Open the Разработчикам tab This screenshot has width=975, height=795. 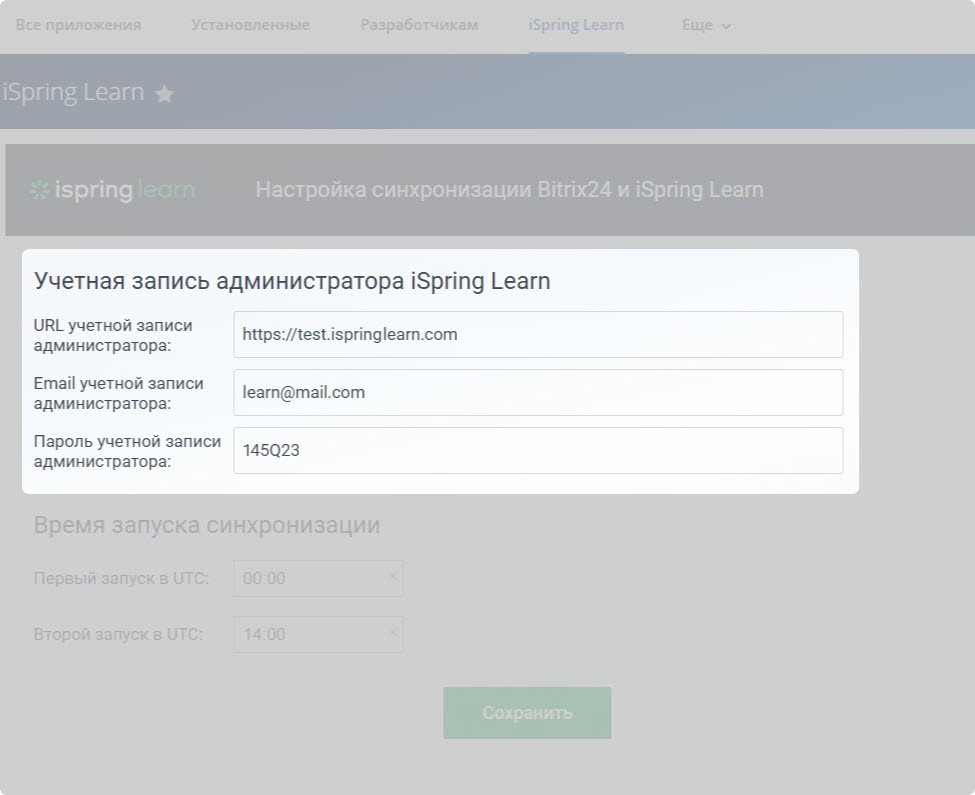coord(419,25)
